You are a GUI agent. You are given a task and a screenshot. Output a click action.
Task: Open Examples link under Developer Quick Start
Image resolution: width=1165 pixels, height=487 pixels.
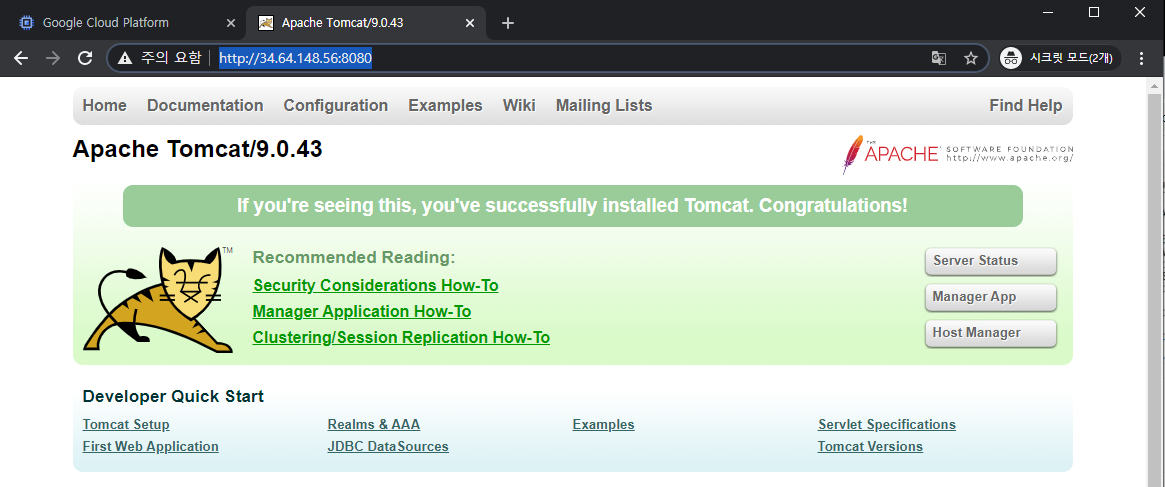pos(603,425)
